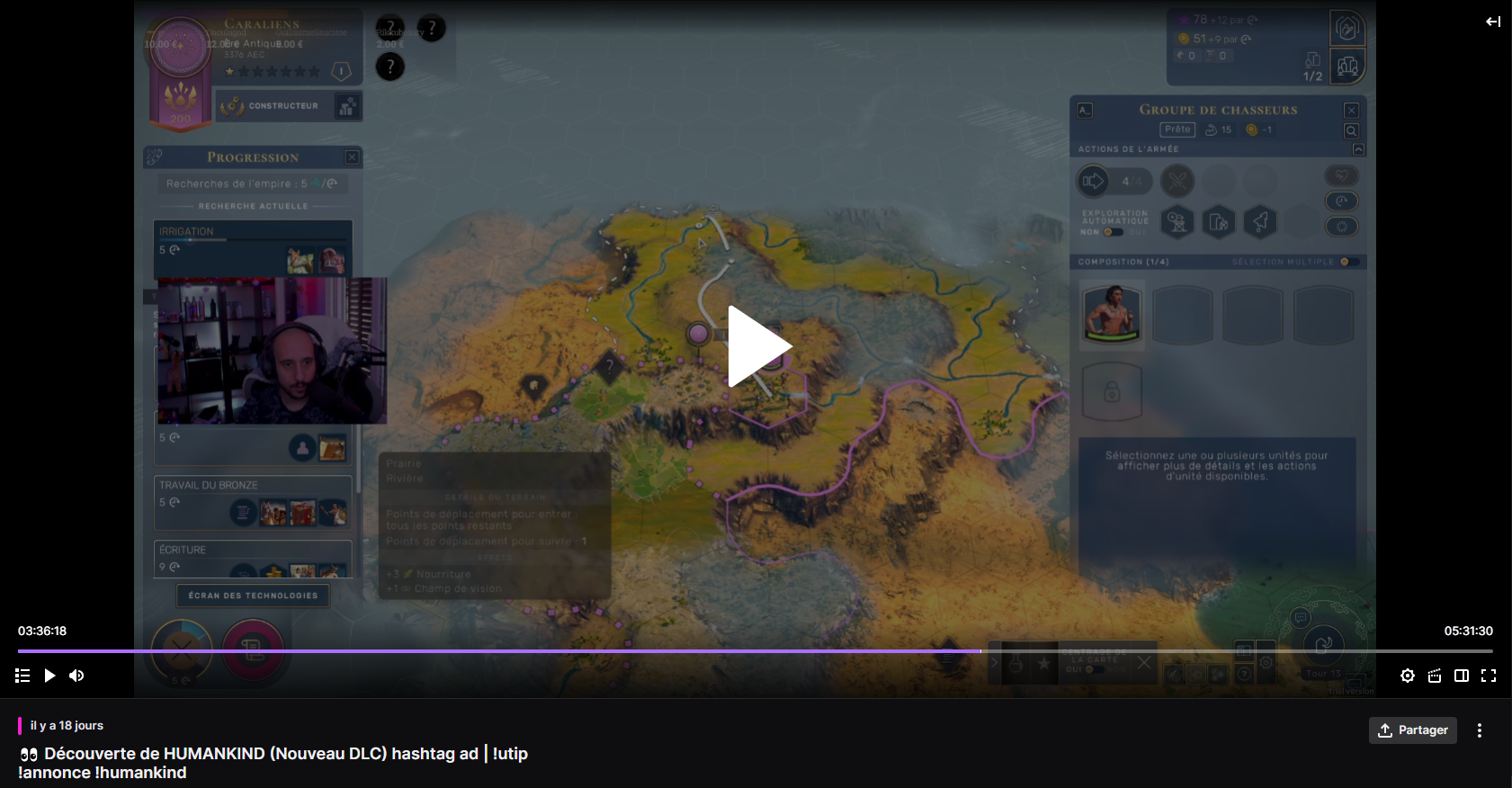Screen dimensions: 1512x788
Task: Click the elapsed time 03:36:18
Action: 42,631
